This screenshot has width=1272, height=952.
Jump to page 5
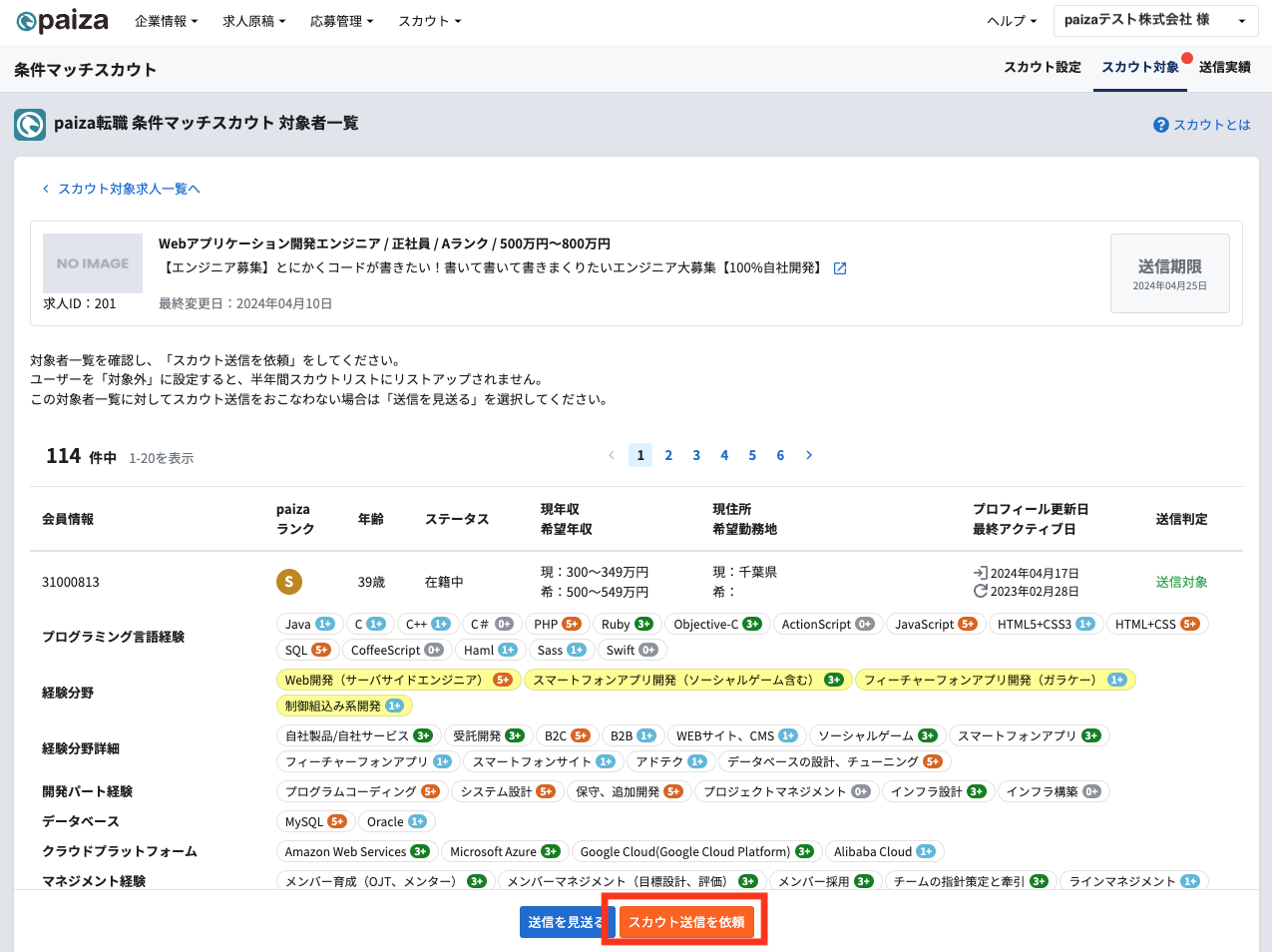pyautogui.click(x=752, y=455)
